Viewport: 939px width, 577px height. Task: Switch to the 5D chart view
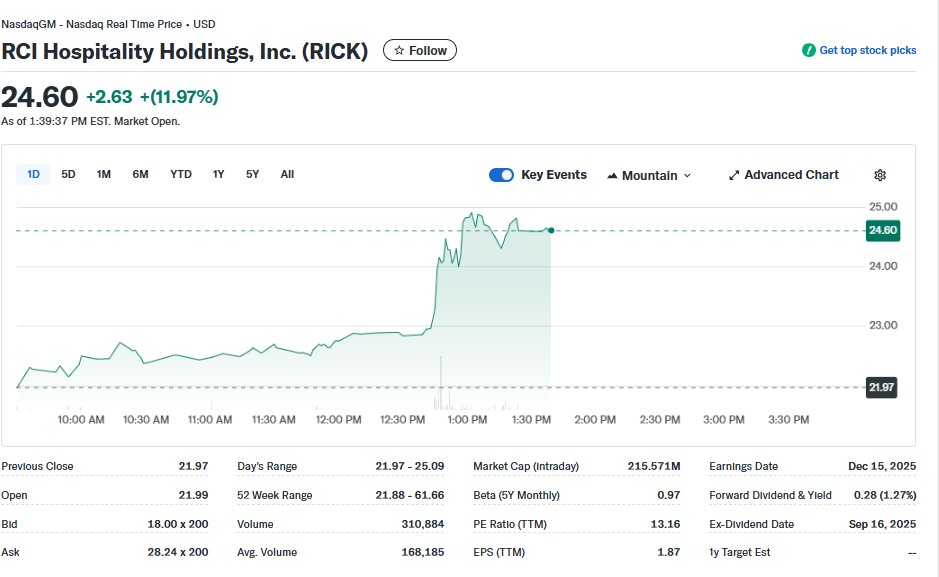click(68, 174)
